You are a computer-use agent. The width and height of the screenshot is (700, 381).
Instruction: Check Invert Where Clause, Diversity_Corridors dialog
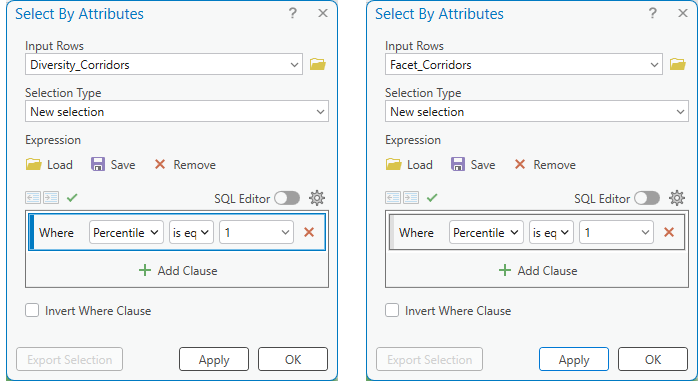(x=32, y=310)
